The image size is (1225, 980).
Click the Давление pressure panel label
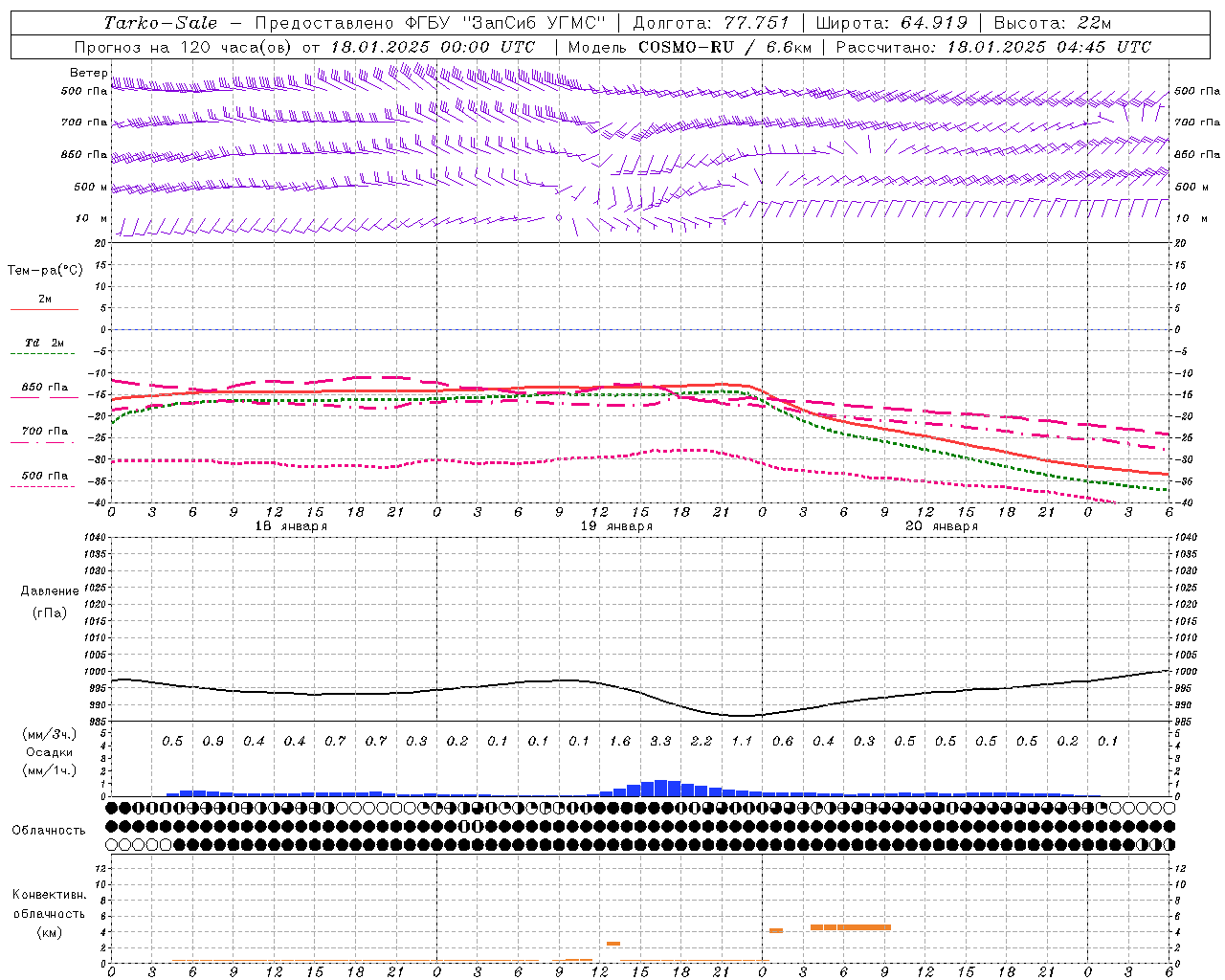[x=50, y=591]
